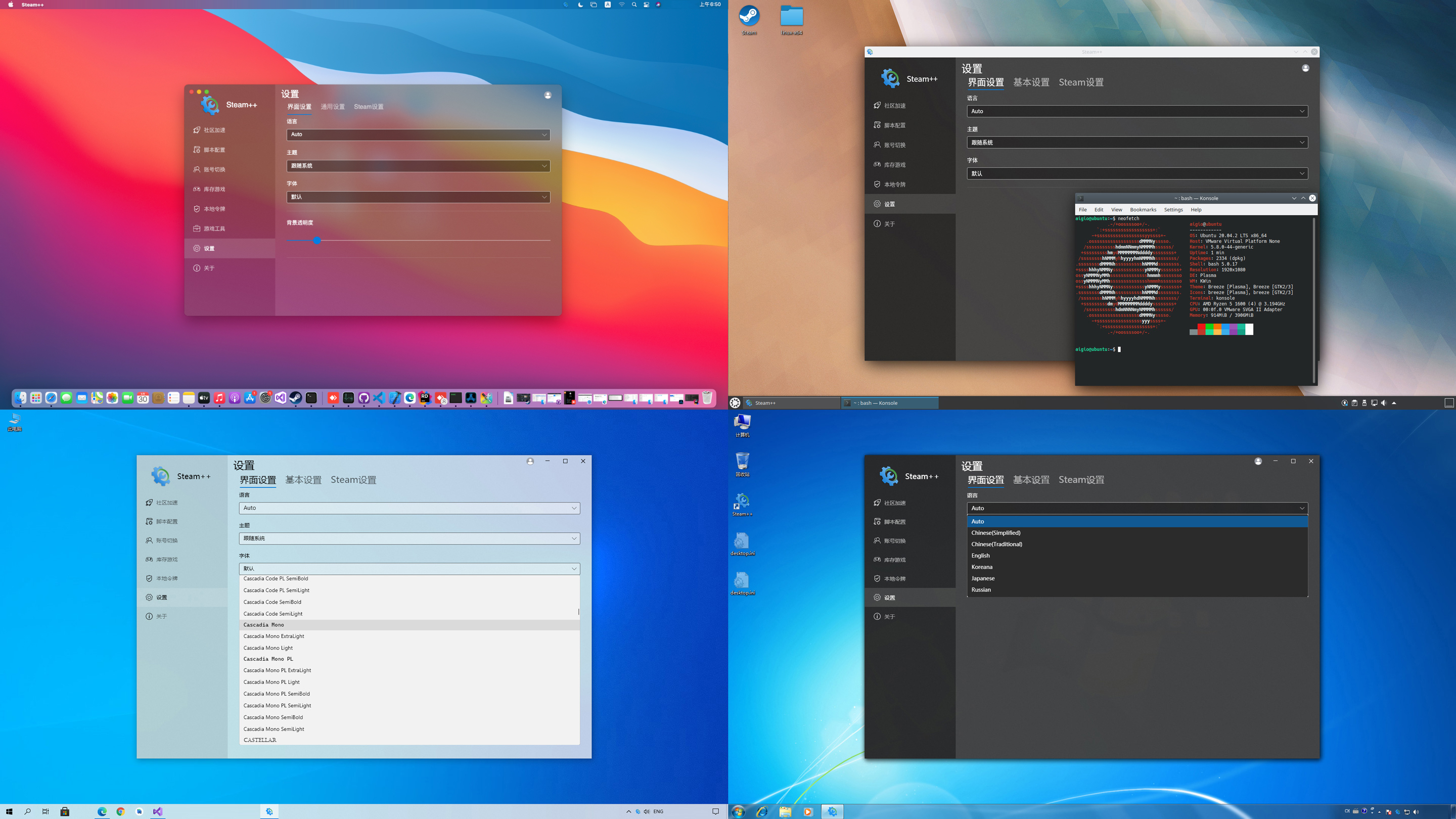
Task: Open the KDE application launcher
Action: tap(735, 403)
